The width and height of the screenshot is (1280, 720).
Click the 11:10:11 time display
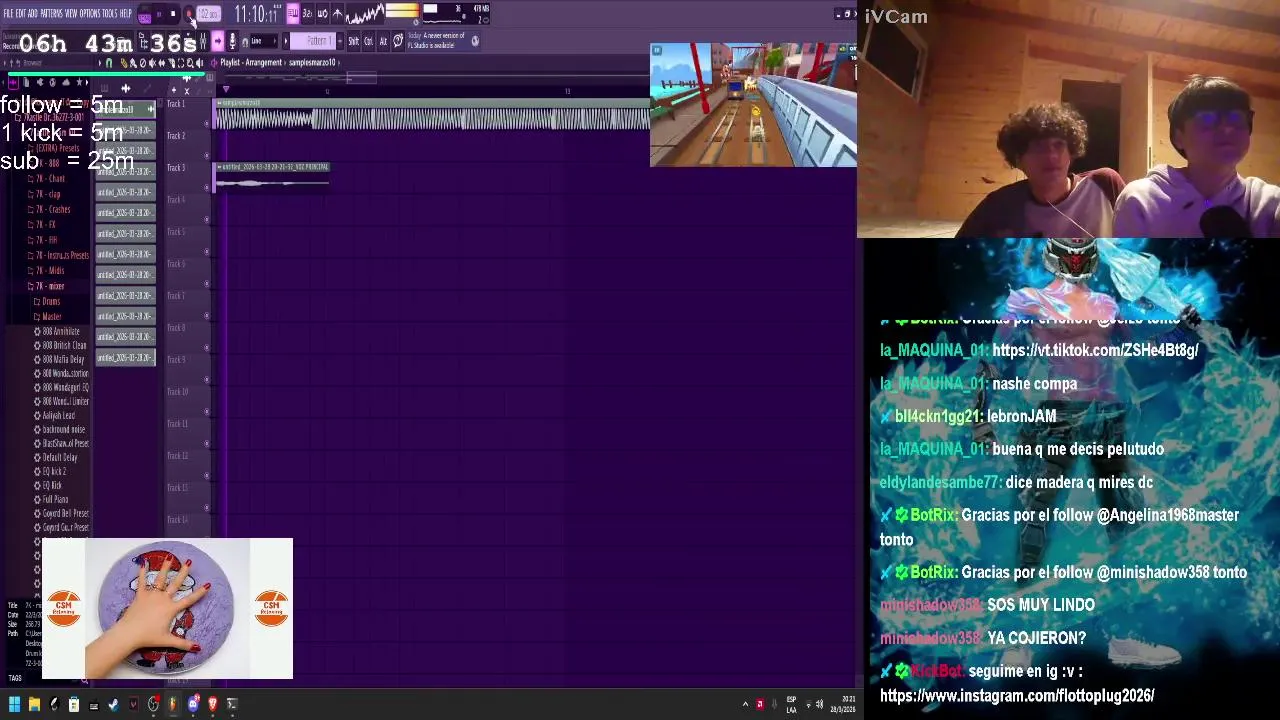point(258,14)
